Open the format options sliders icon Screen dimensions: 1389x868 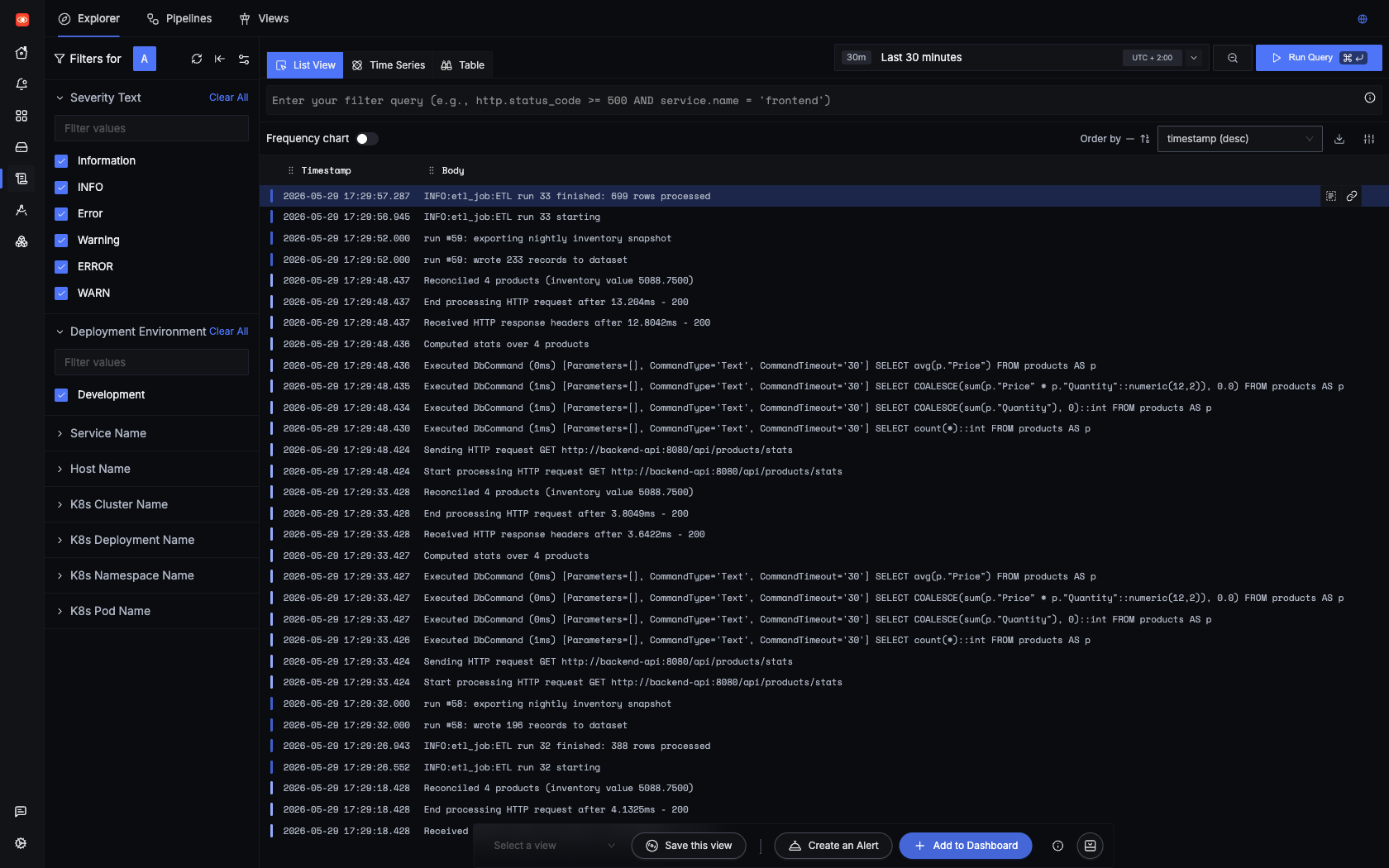pyautogui.click(x=1369, y=139)
